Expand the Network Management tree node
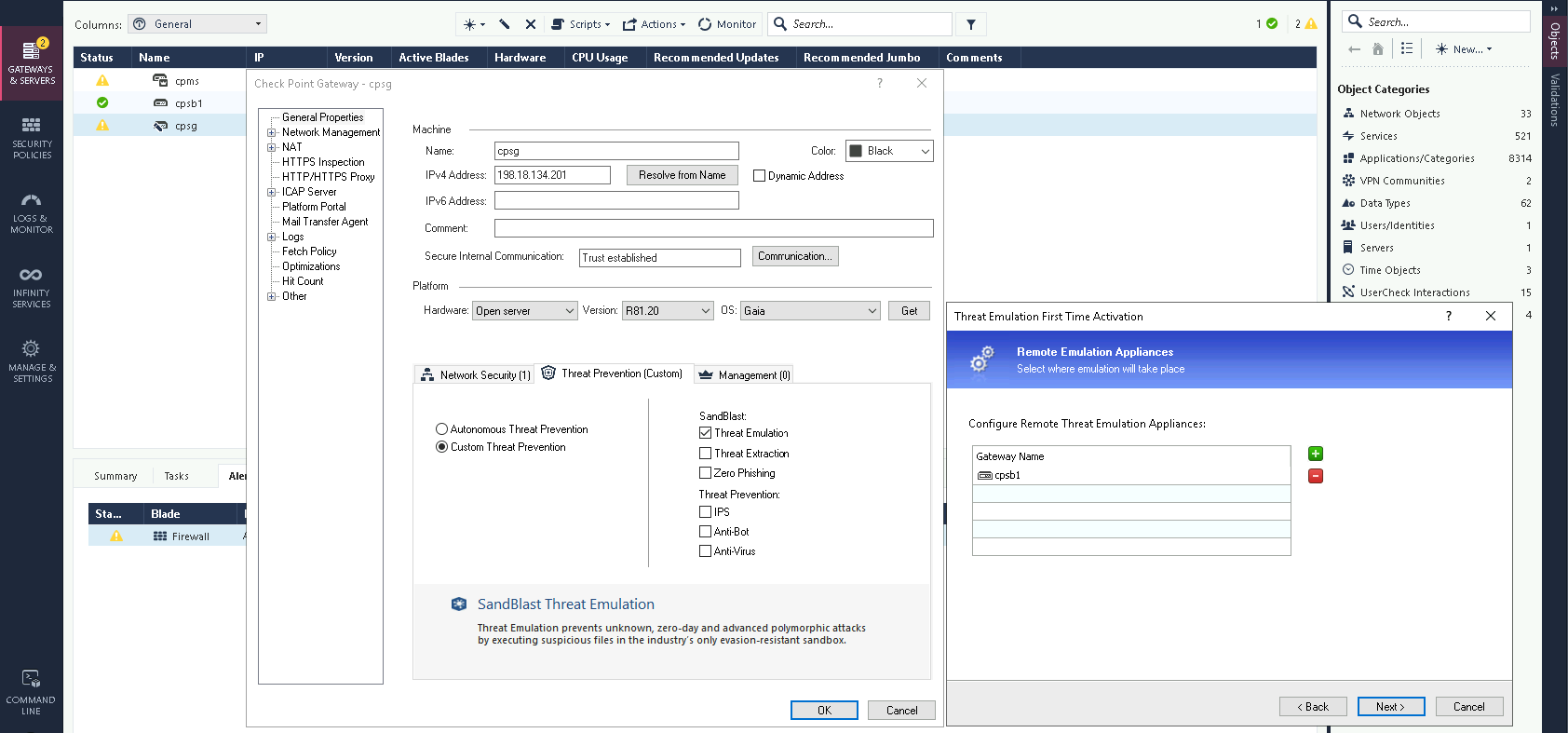This screenshot has height=733, width=1568. point(272,132)
